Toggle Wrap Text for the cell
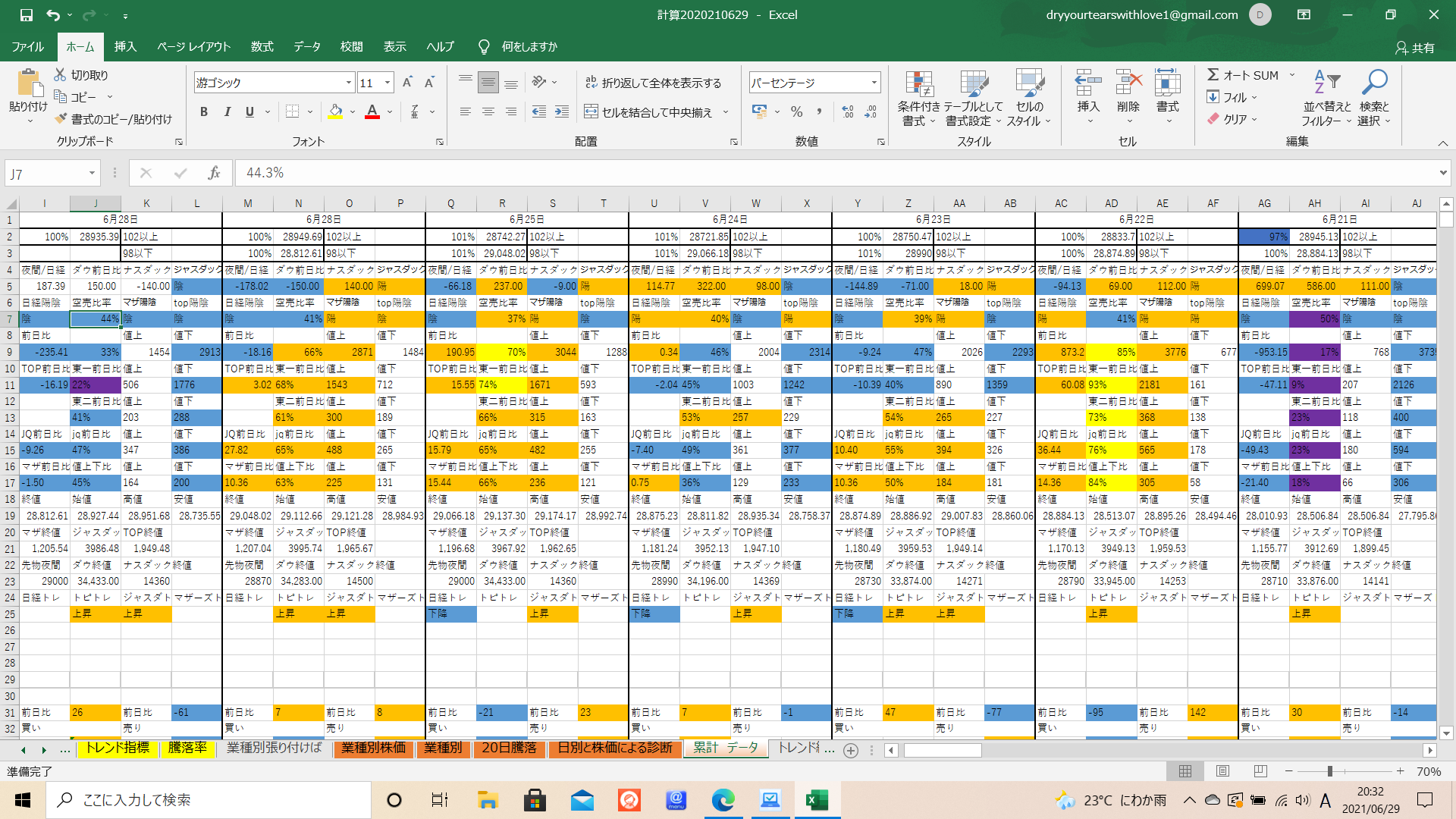This screenshot has height=819, width=1456. (653, 83)
